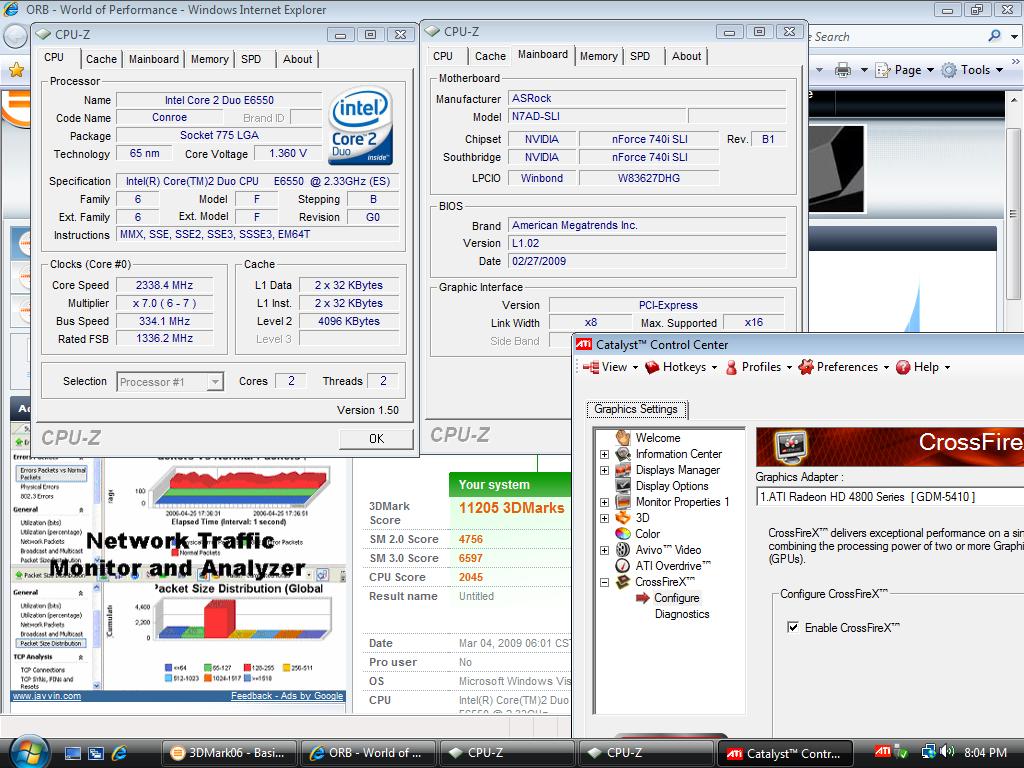
Task: Expand the Information Center tree node
Action: [x=605, y=454]
